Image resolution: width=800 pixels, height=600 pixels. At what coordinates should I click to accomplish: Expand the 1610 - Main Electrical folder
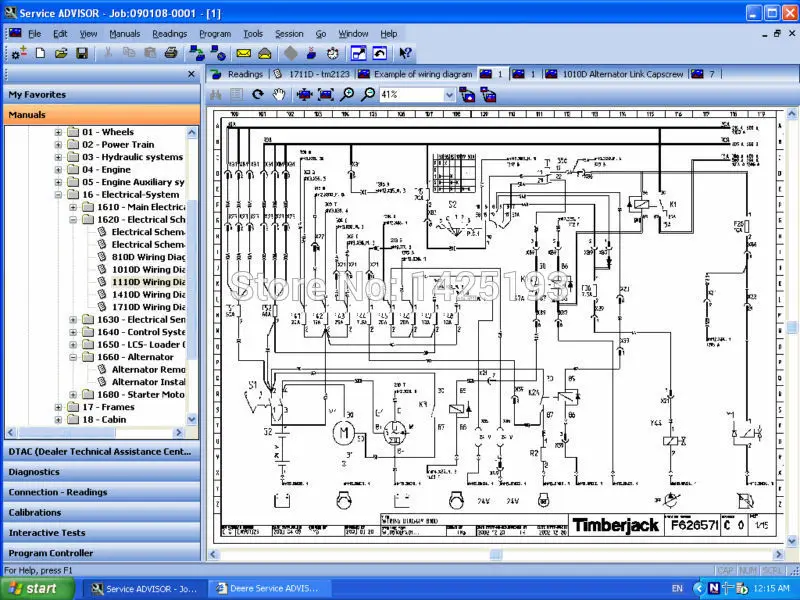[73, 207]
